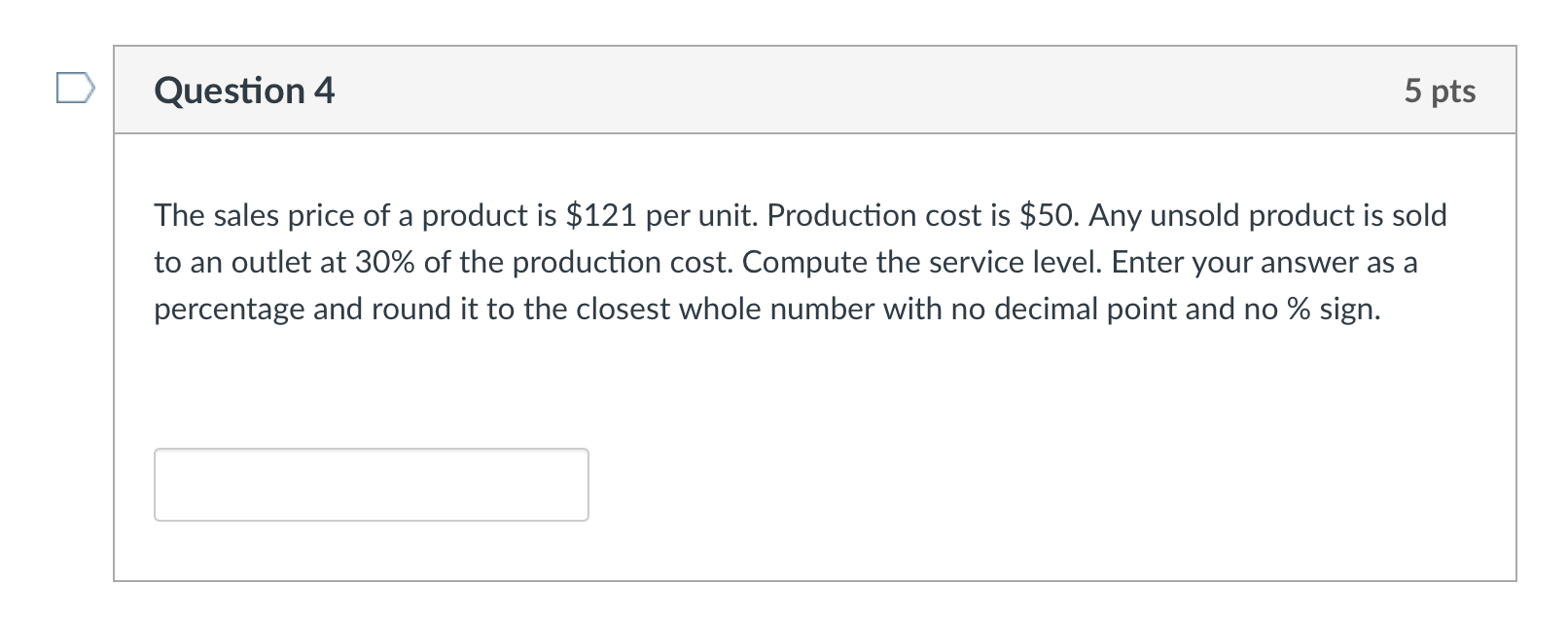Select the Question 4 title bar

pyautogui.click(x=243, y=91)
